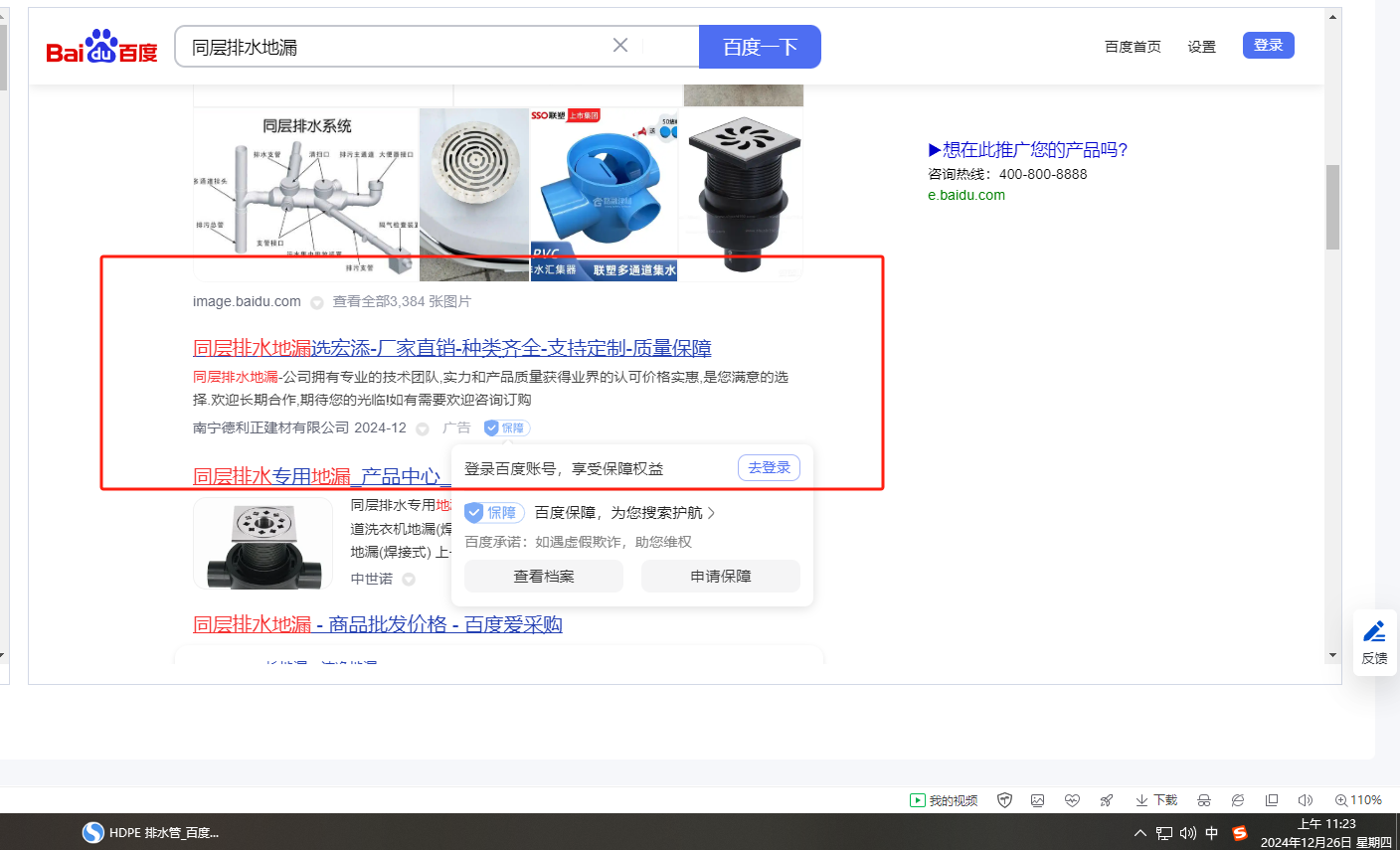1400x850 pixels.
Task: Click the 110% zoom magnifier
Action: [x=1358, y=800]
